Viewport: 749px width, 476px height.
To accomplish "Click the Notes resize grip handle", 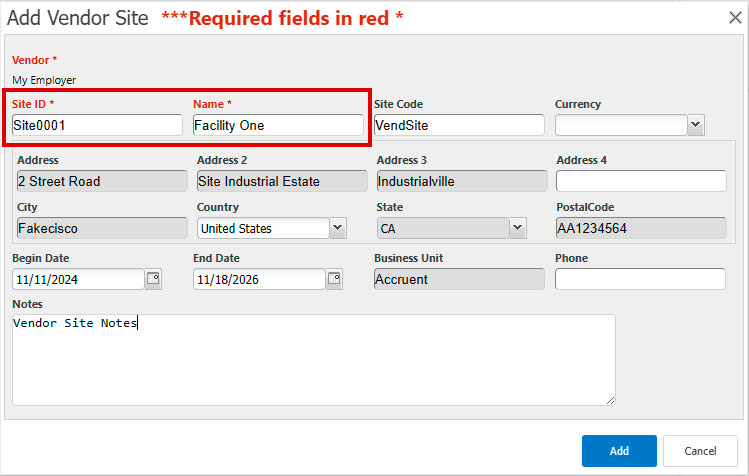I will [610, 400].
